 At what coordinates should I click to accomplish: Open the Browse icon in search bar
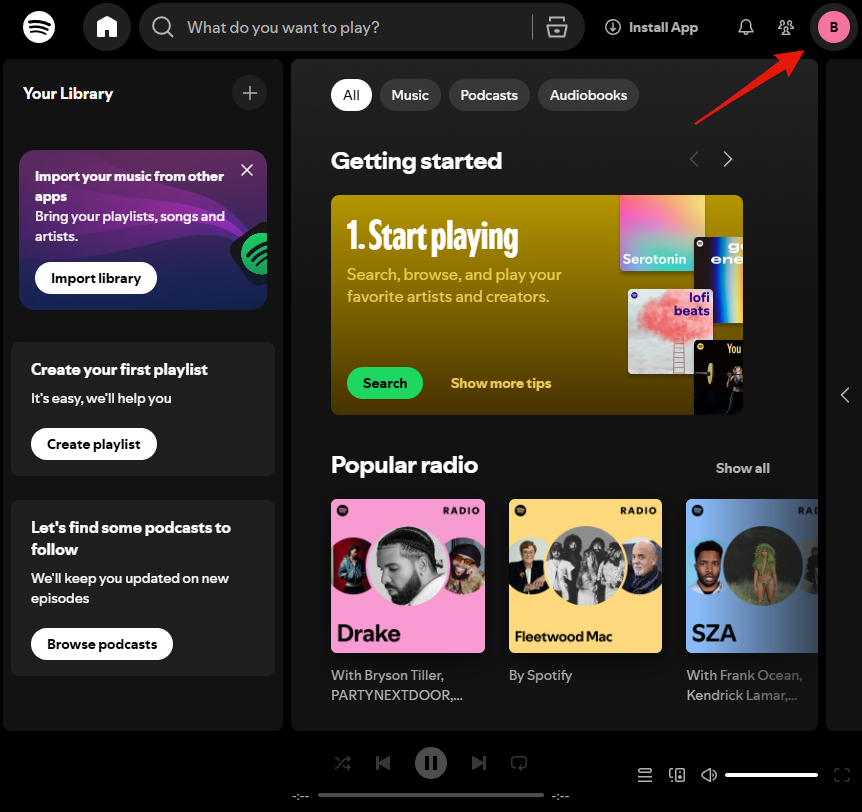coord(557,27)
